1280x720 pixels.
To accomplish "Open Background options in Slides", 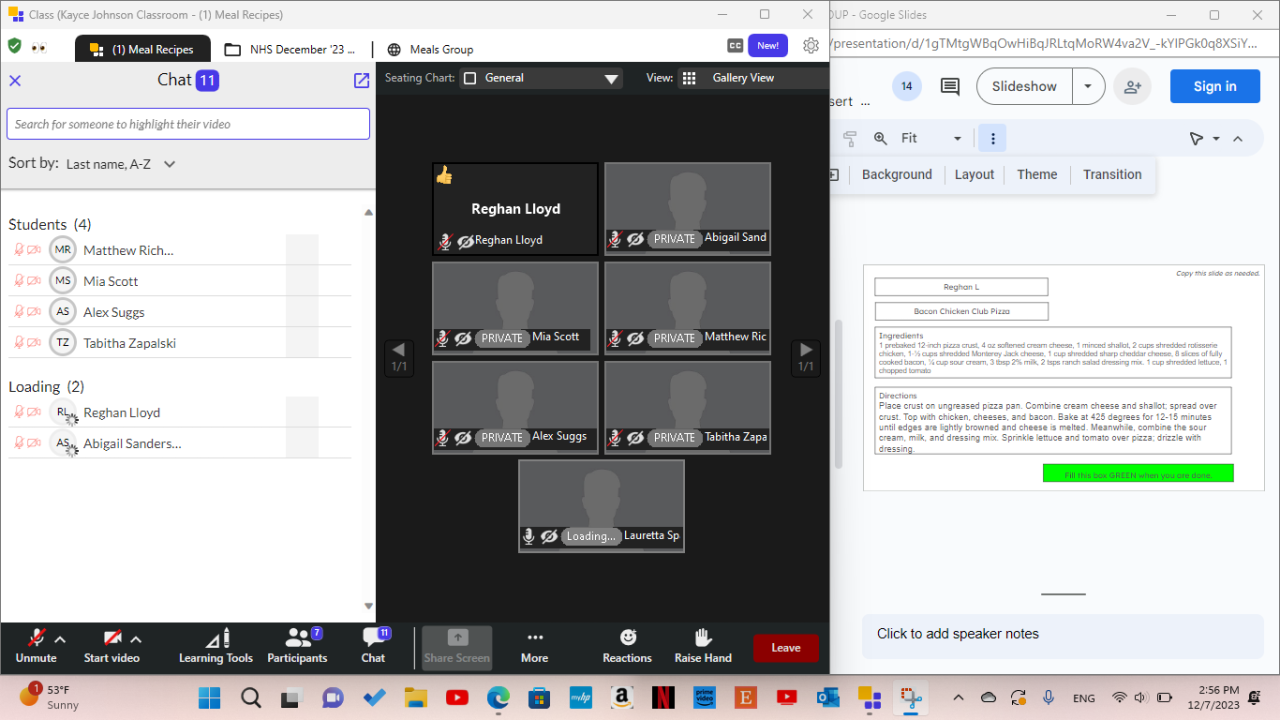I will [x=897, y=174].
